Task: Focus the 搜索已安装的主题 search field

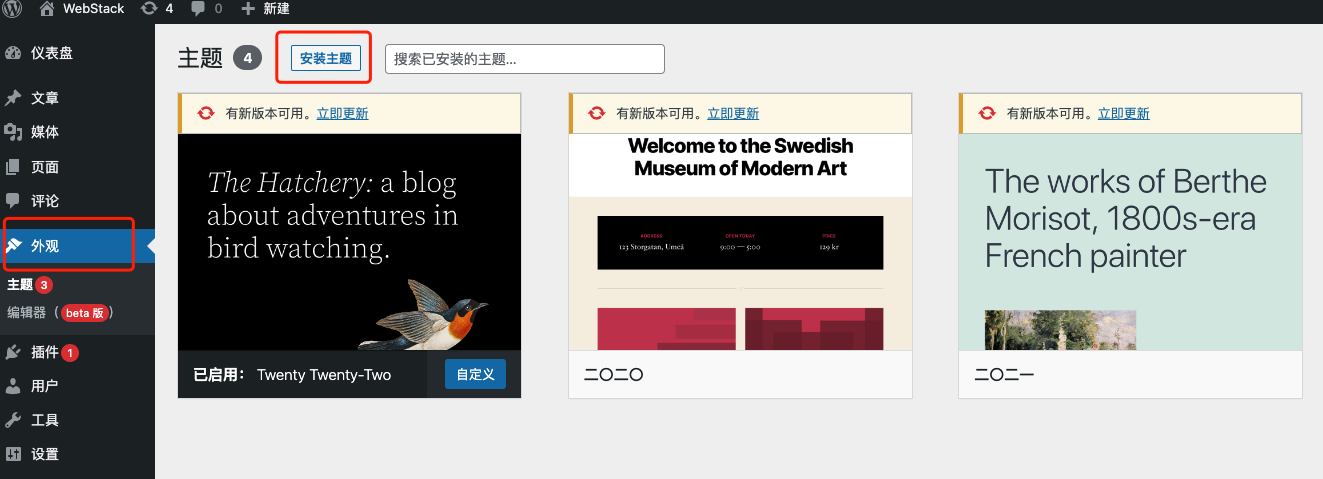Action: coord(525,59)
